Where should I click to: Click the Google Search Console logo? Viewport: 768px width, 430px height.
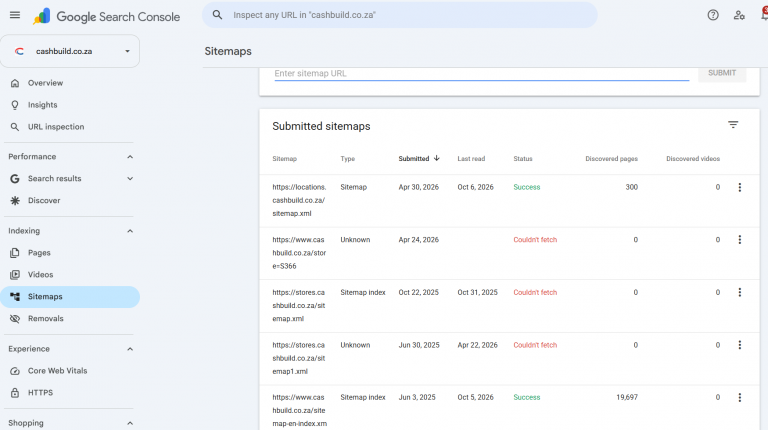click(106, 16)
